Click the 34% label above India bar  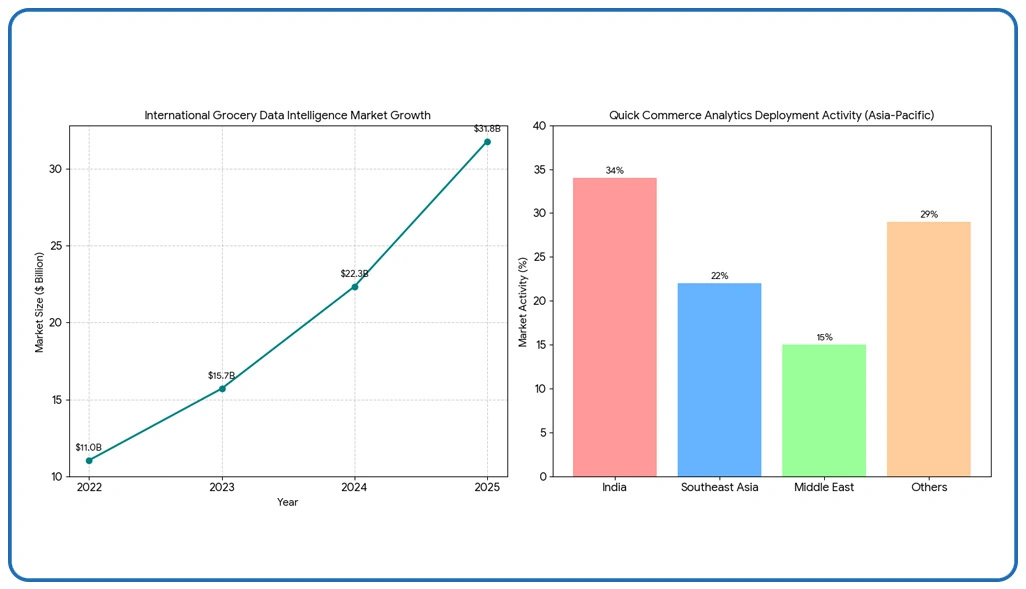[614, 171]
